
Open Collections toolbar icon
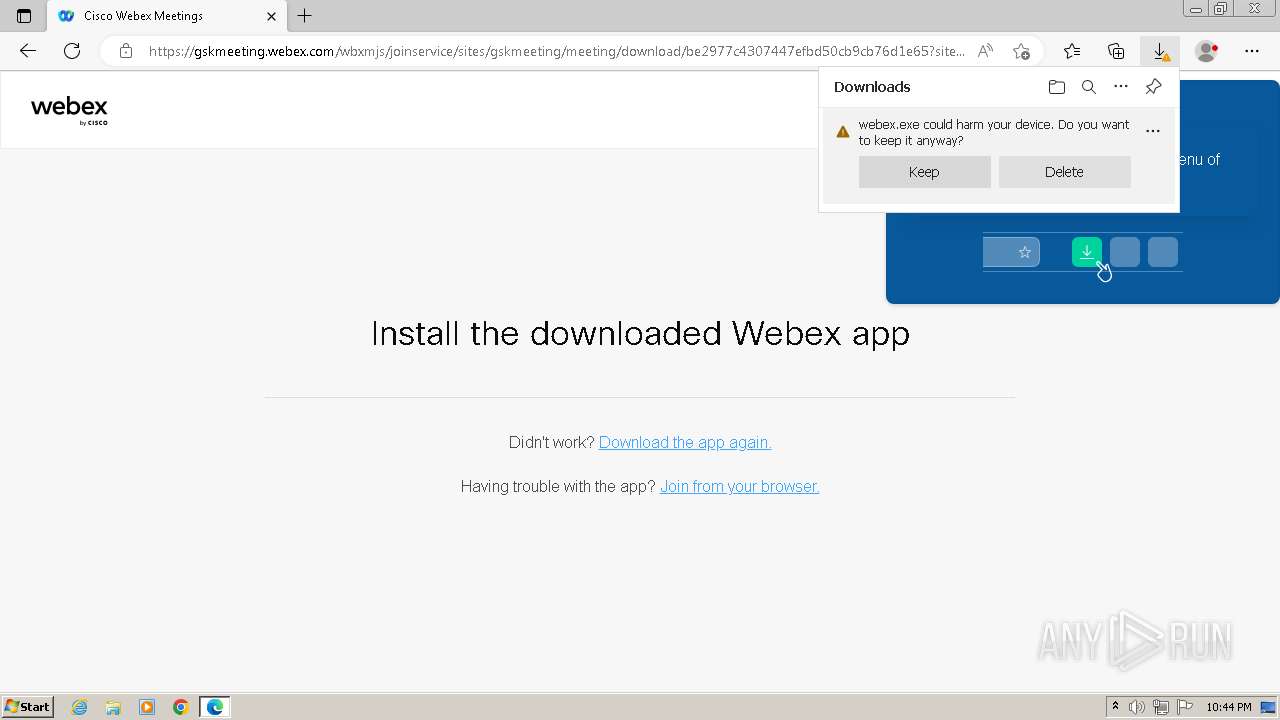pyautogui.click(x=1116, y=51)
